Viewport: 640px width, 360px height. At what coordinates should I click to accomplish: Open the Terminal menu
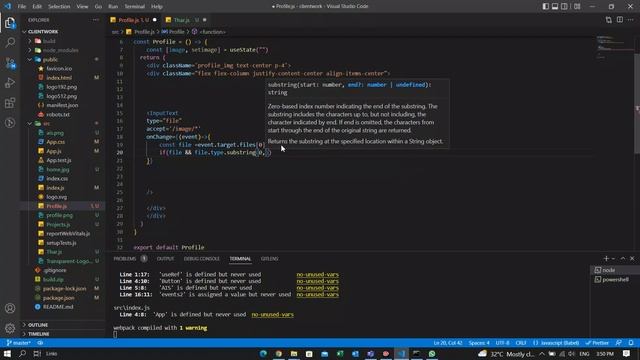click(x=135, y=7)
